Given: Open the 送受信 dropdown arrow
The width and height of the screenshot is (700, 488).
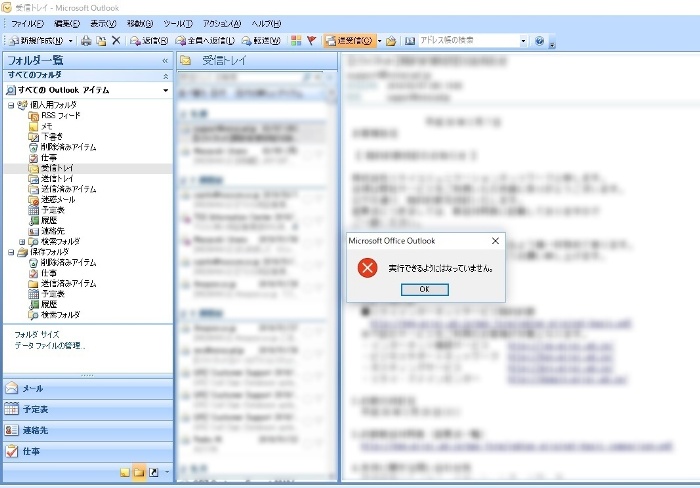Looking at the screenshot, I should (379, 41).
